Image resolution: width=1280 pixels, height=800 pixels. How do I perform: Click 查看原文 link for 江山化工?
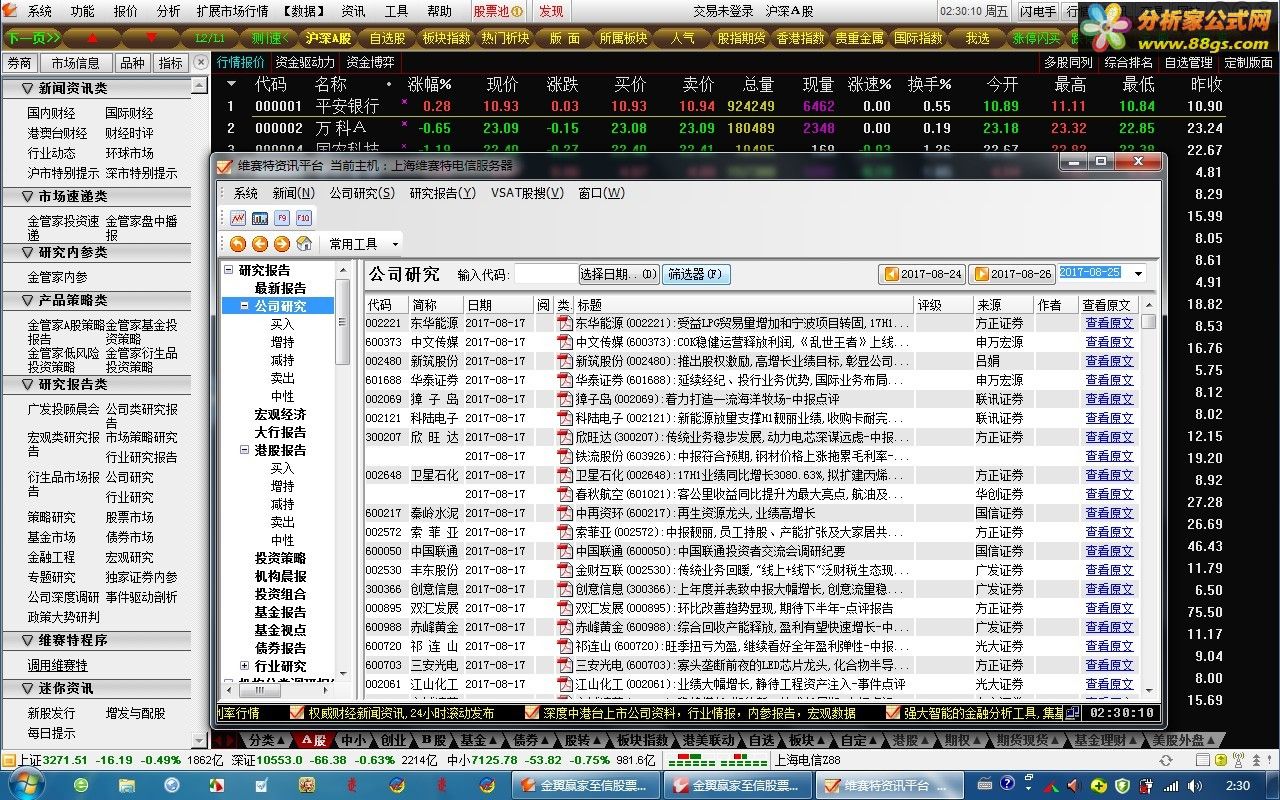pyautogui.click(x=1109, y=684)
